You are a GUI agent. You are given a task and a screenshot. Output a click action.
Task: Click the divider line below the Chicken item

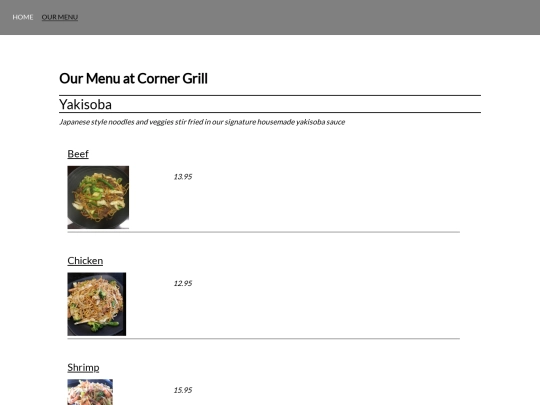click(x=263, y=339)
